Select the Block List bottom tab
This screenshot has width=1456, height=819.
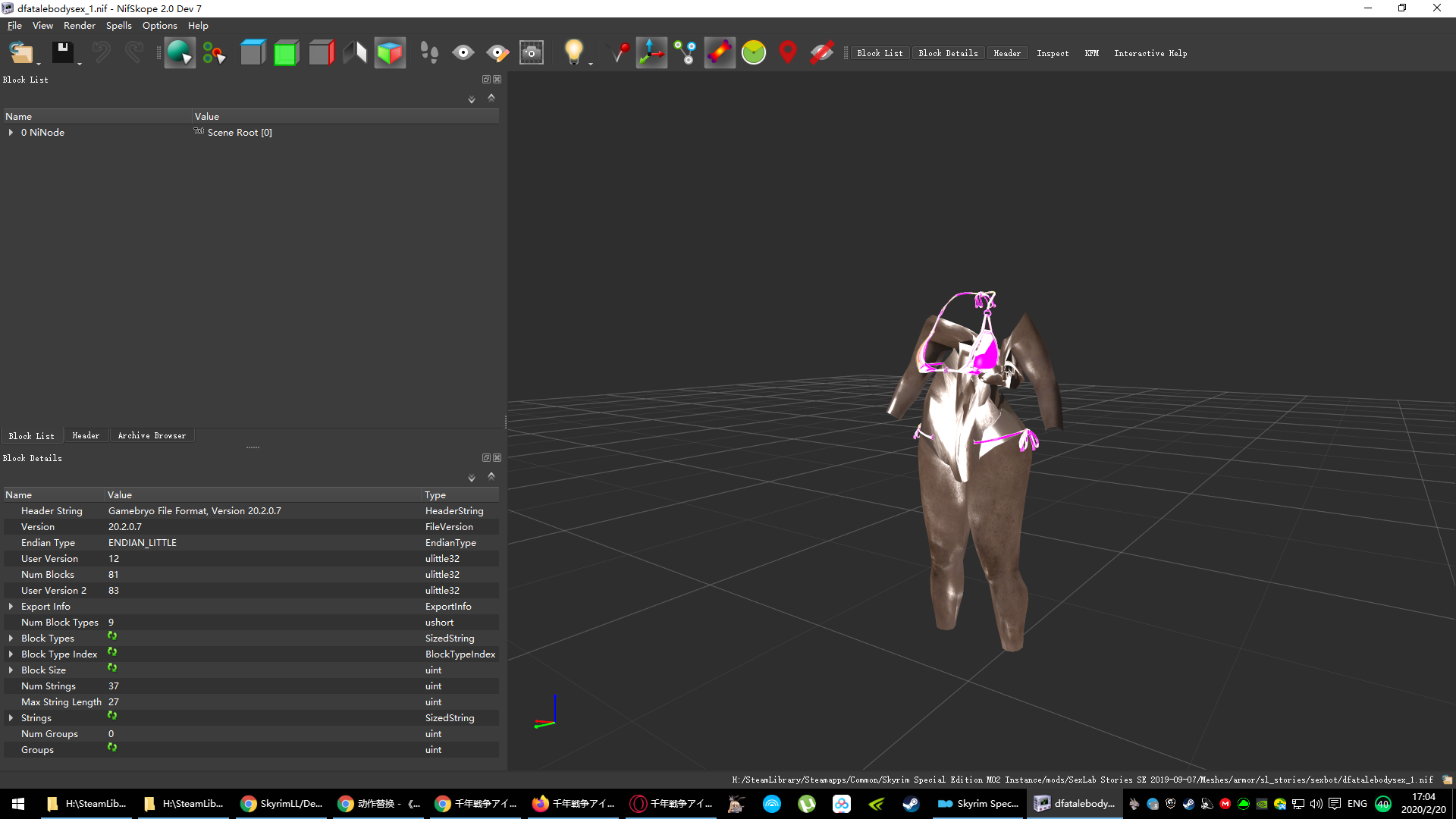pos(32,436)
